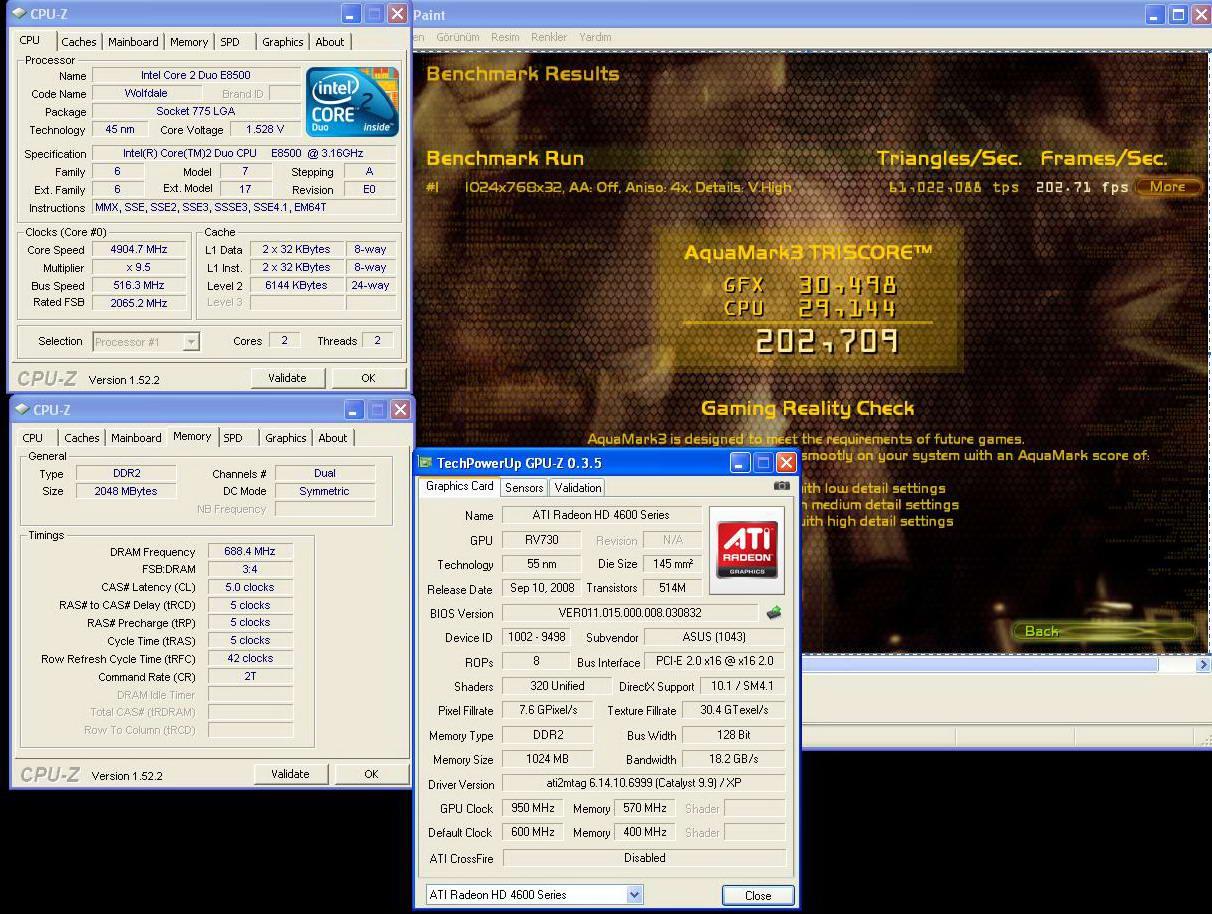Click the Intel Core 2 Duo E8500 name field

tap(196, 75)
